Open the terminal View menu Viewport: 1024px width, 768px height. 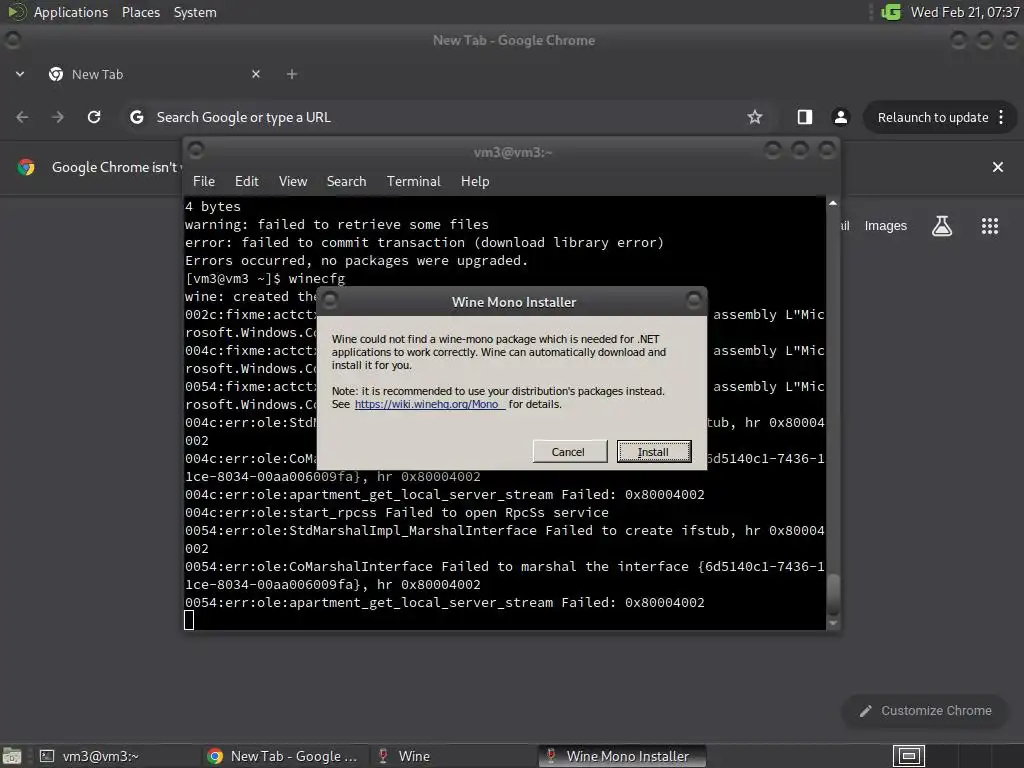(x=293, y=181)
